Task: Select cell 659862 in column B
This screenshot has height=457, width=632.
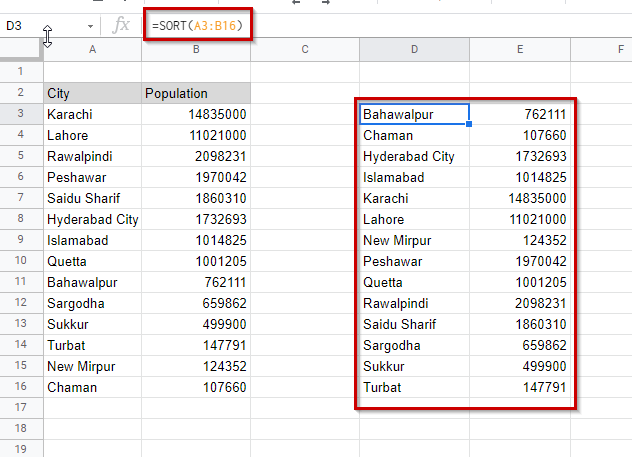Action: (196, 303)
